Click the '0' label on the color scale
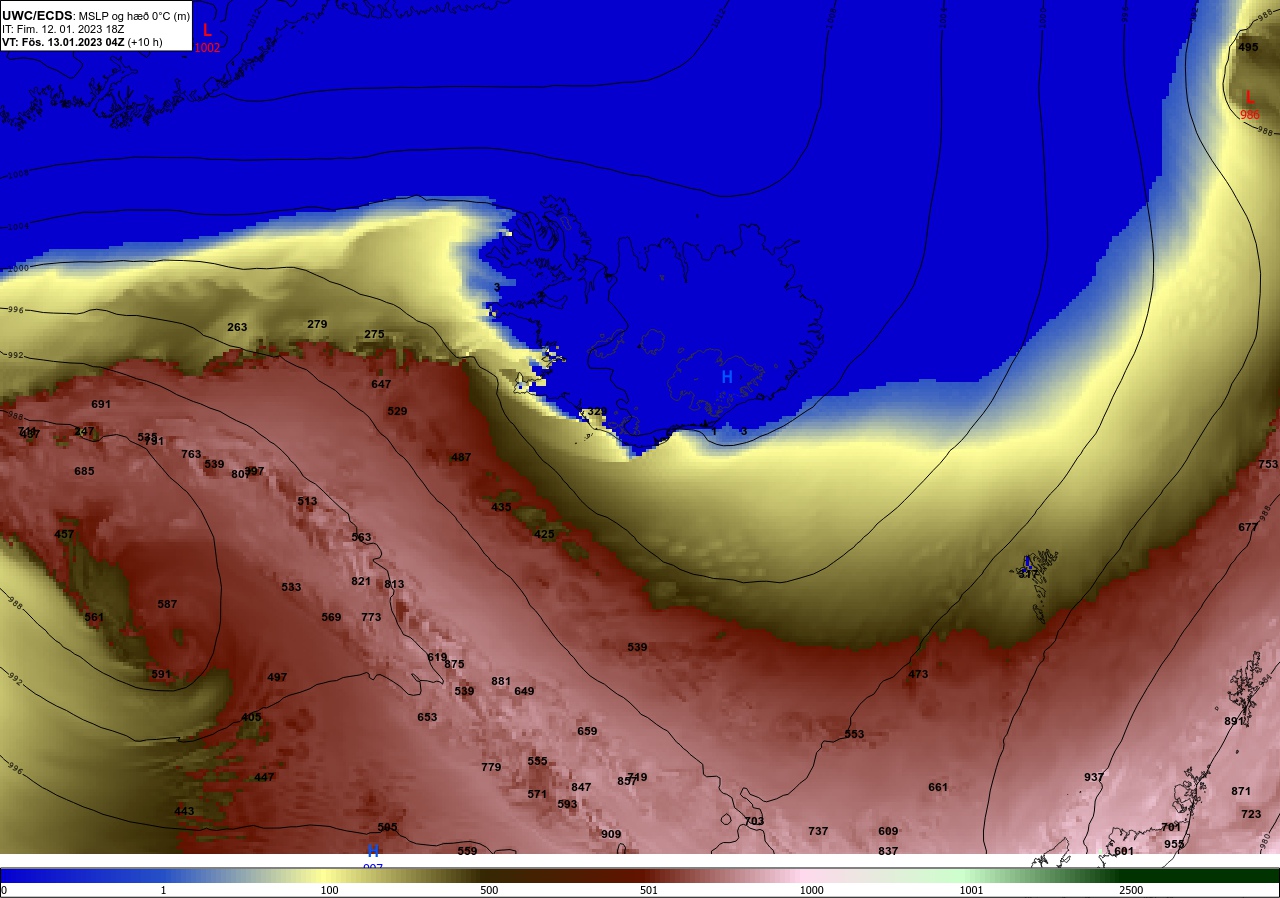The width and height of the screenshot is (1280, 898). 4,890
